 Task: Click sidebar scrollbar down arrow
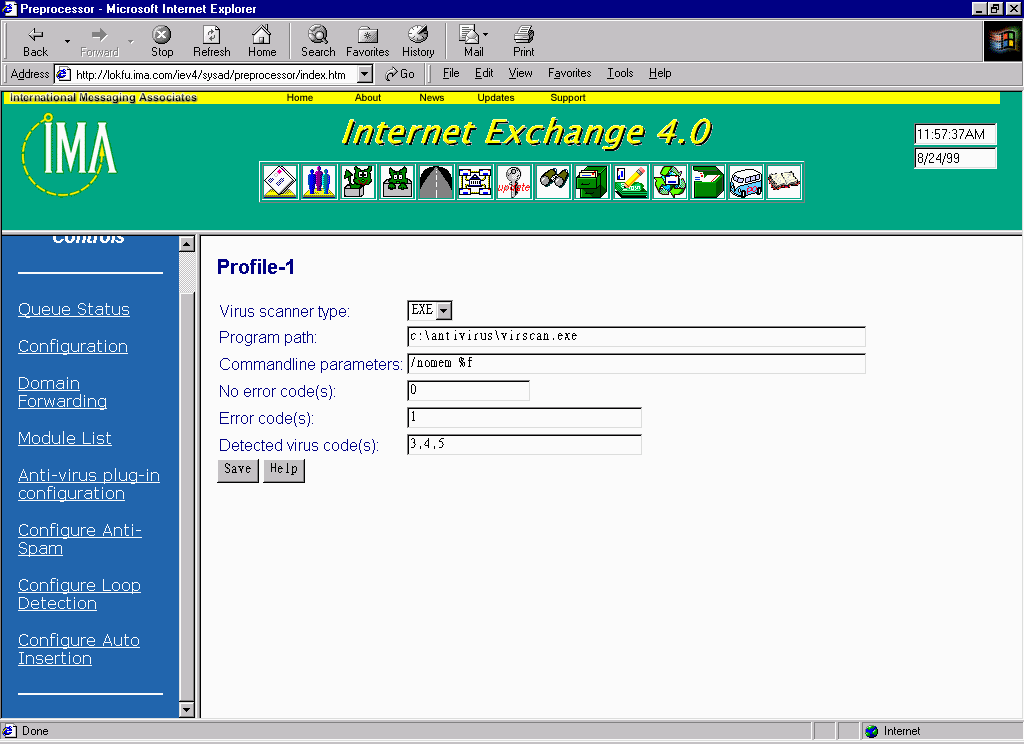coord(186,709)
